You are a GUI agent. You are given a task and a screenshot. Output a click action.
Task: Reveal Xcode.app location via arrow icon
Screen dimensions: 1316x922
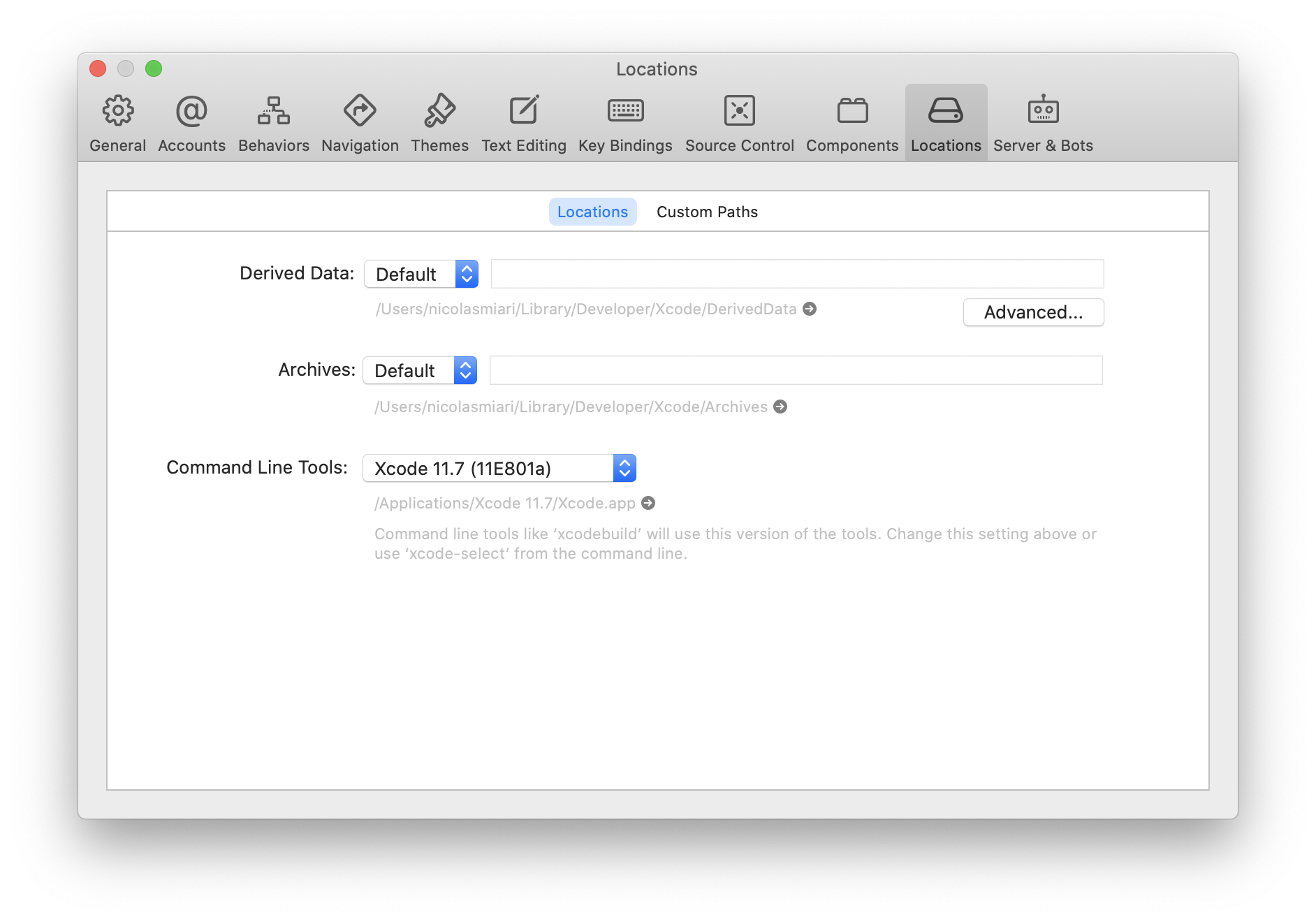[648, 503]
